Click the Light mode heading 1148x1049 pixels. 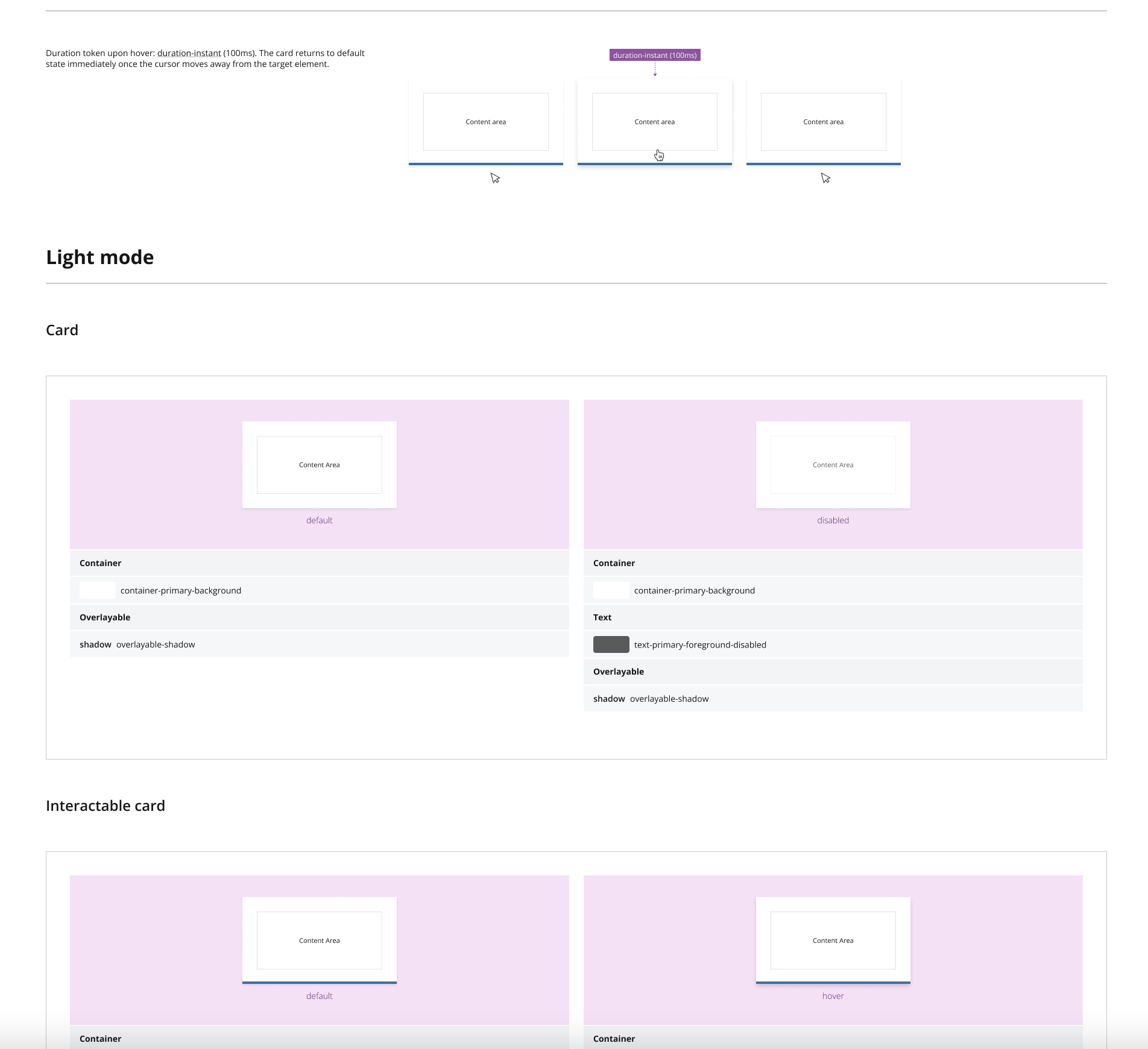click(x=99, y=257)
